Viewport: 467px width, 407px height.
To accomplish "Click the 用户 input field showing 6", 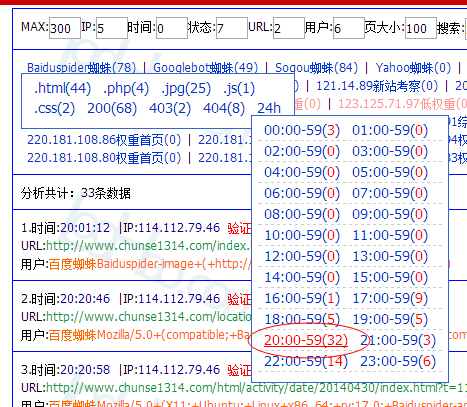I will click(349, 28).
